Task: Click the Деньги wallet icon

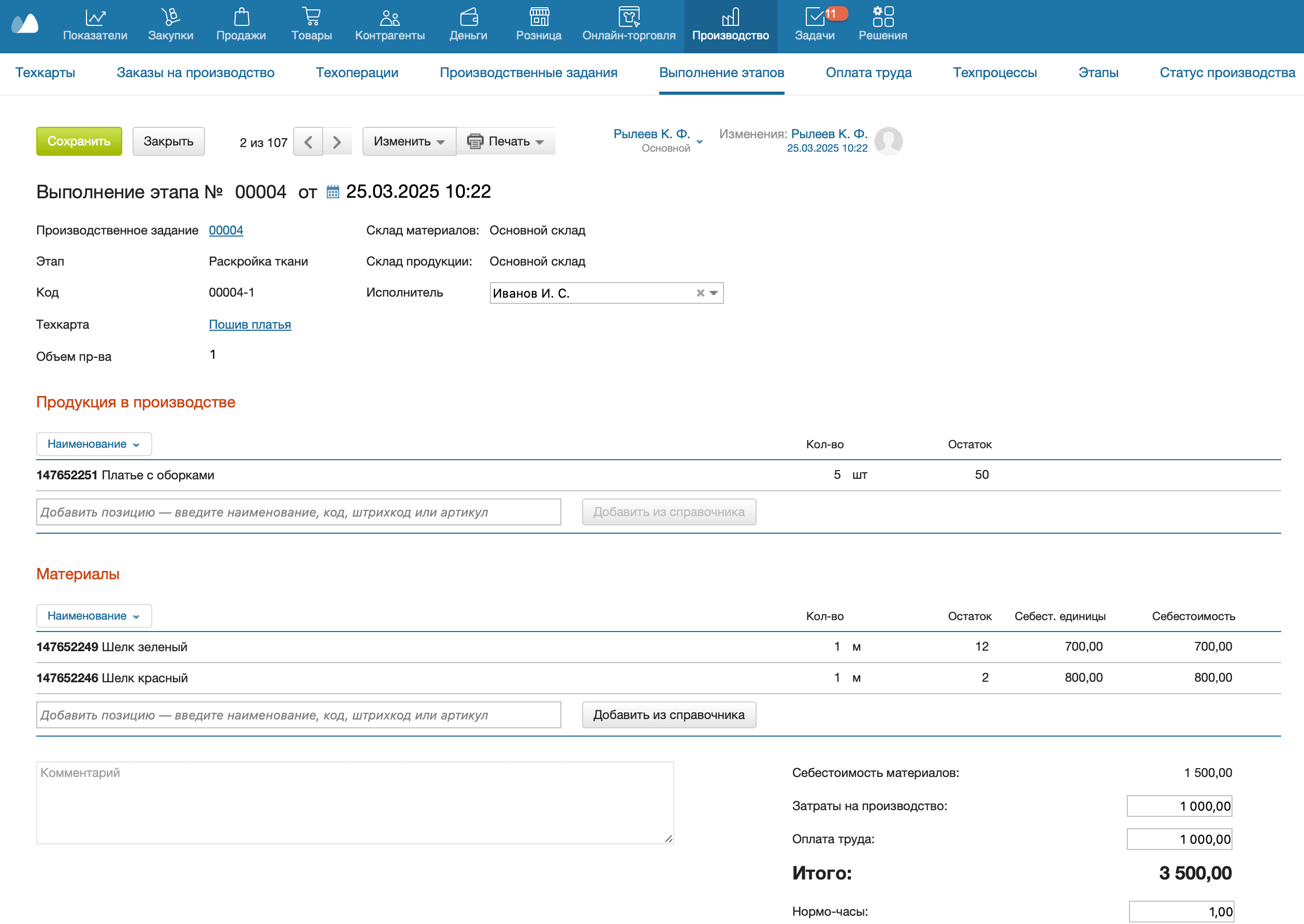Action: pyautogui.click(x=469, y=17)
